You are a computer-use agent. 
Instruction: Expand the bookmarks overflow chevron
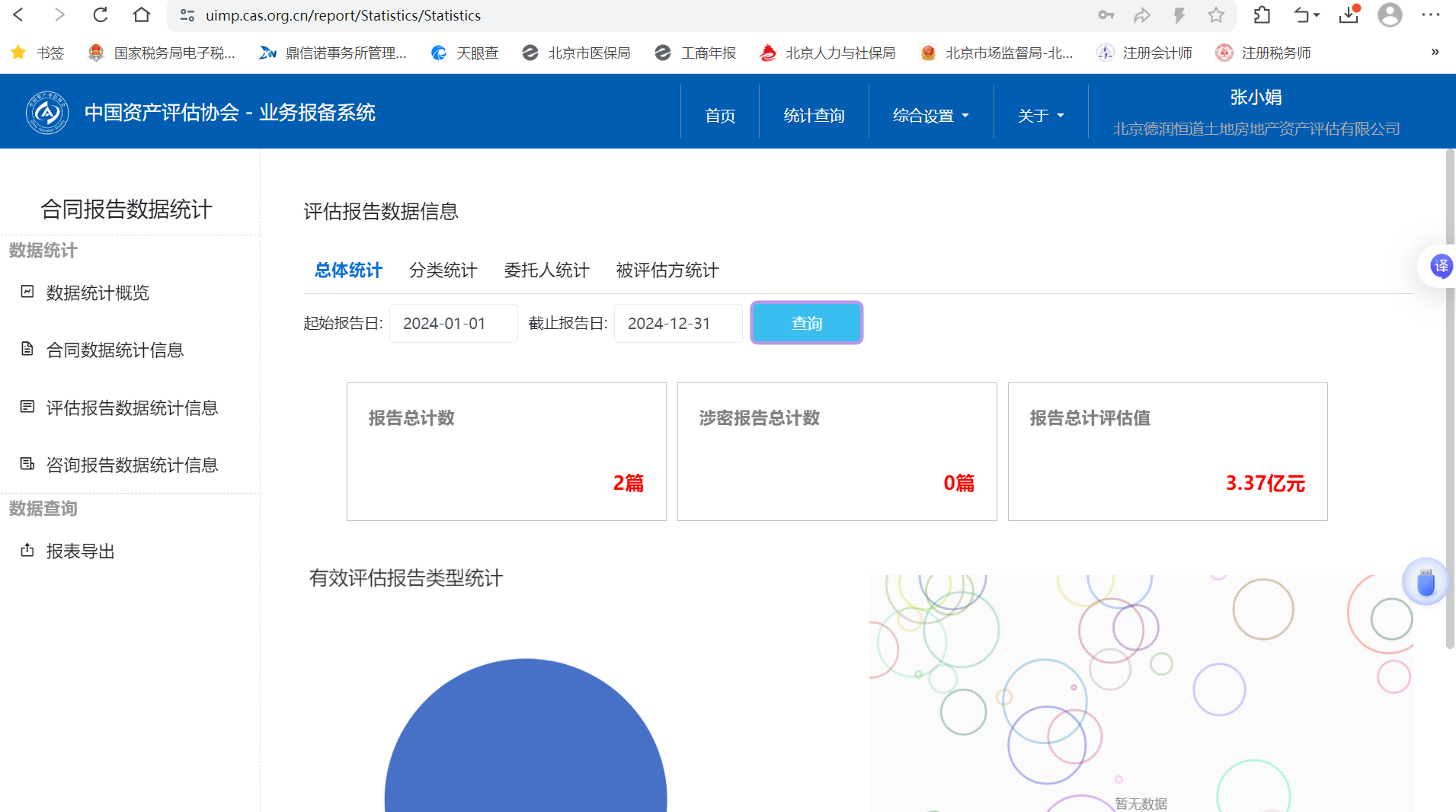pyautogui.click(x=1435, y=52)
